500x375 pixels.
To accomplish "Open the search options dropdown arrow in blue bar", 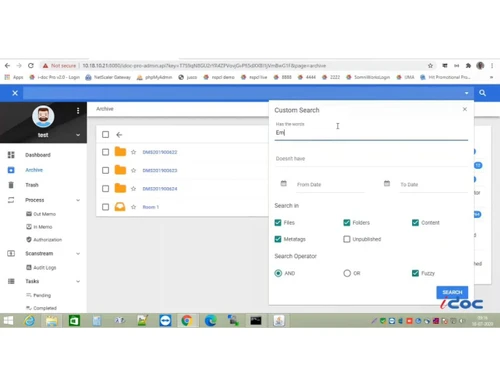I will click(x=466, y=93).
